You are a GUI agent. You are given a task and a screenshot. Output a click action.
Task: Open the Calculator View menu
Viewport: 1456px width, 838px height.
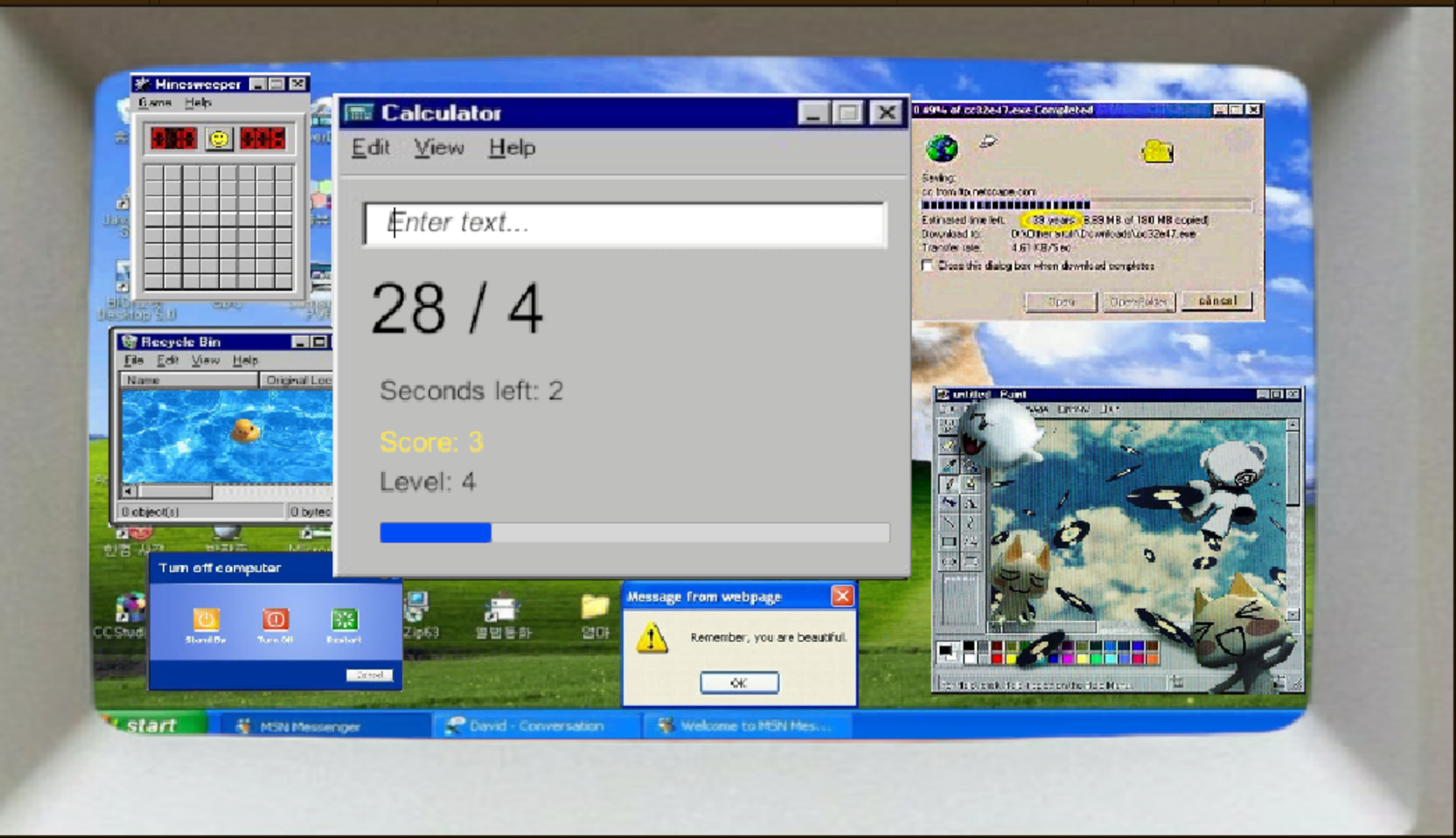coord(438,148)
